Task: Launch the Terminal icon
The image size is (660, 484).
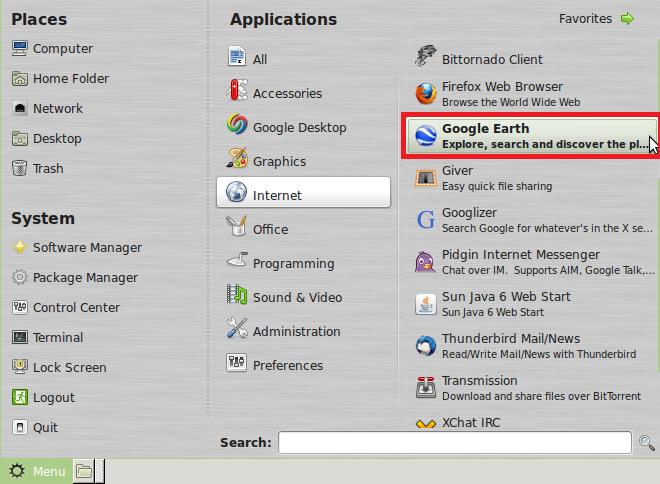Action: [x=20, y=338]
